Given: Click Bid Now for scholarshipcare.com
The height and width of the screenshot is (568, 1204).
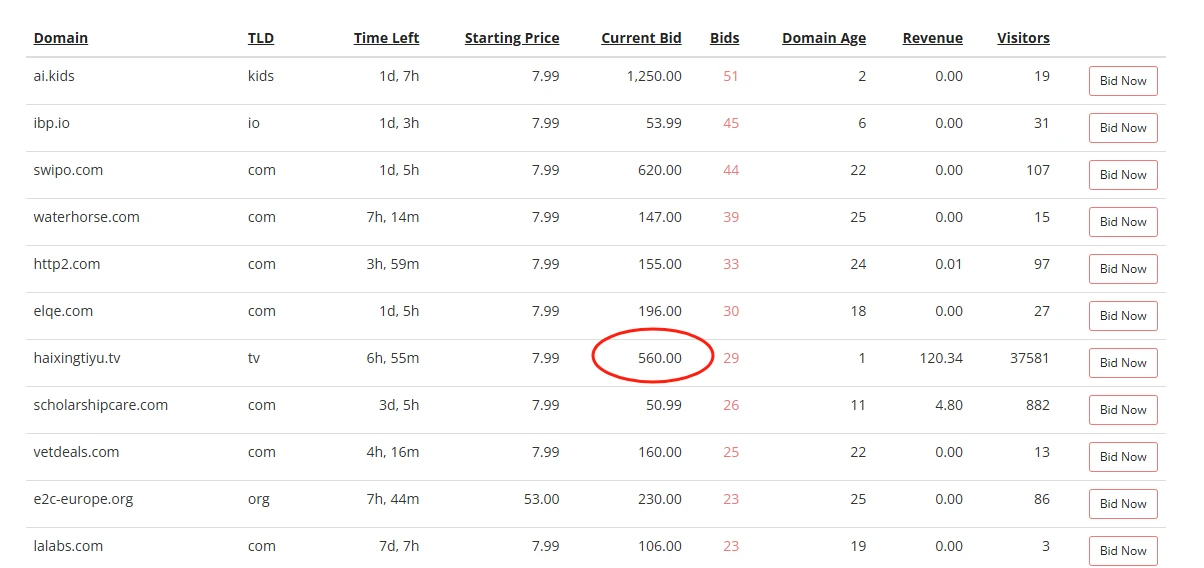Looking at the screenshot, I should 1123,410.
